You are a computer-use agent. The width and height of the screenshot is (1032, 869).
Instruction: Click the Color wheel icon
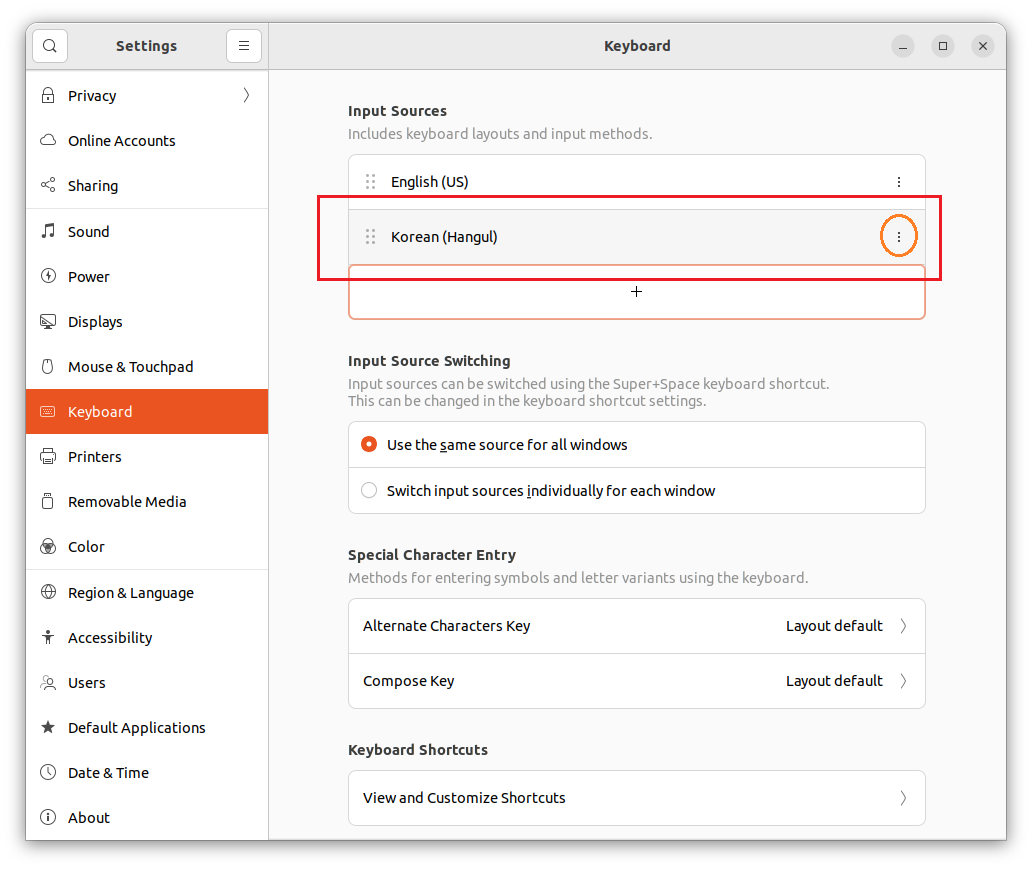click(x=48, y=546)
